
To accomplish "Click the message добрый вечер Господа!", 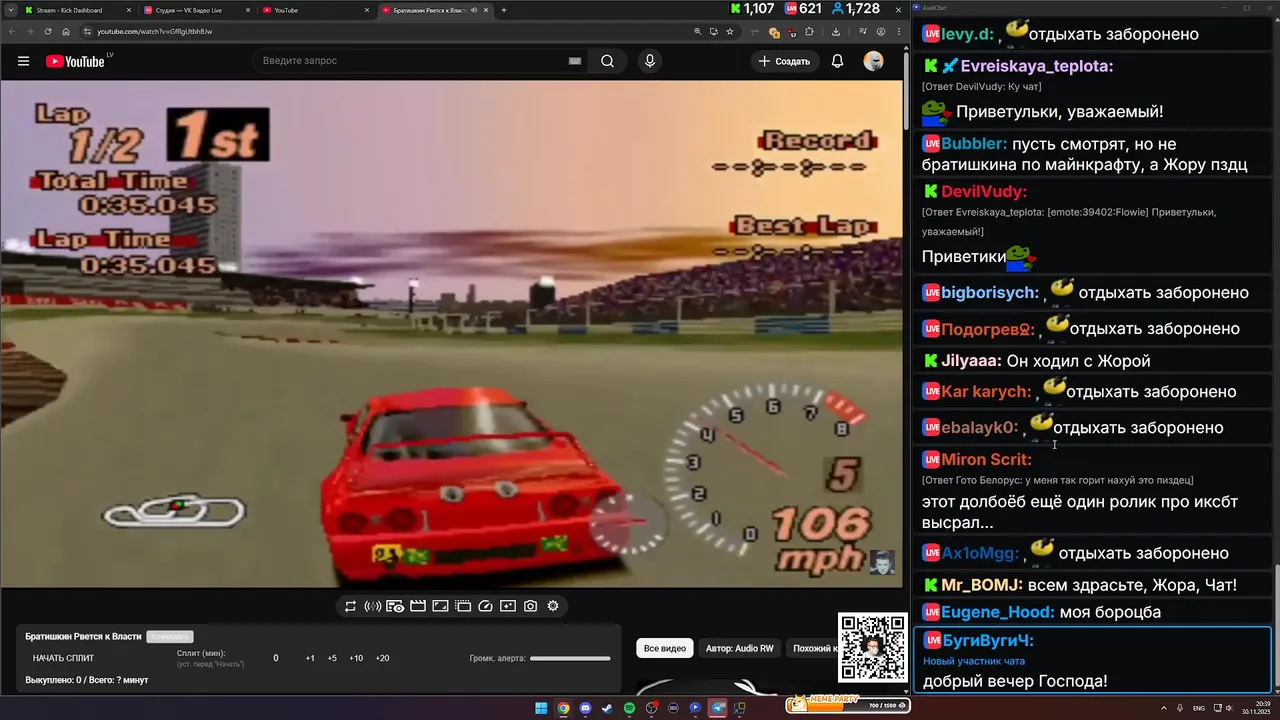I will [1014, 681].
